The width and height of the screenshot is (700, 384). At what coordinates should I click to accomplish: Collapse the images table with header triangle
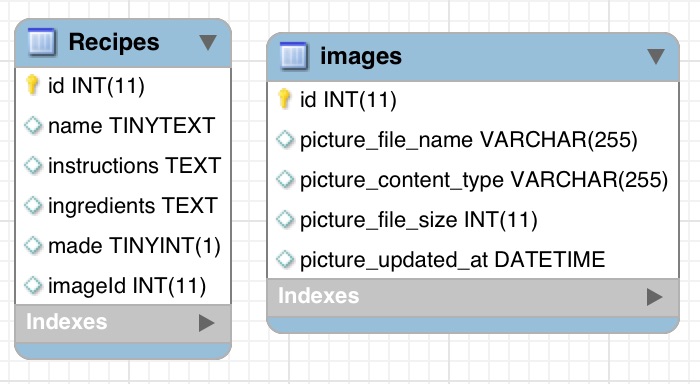pos(656,56)
